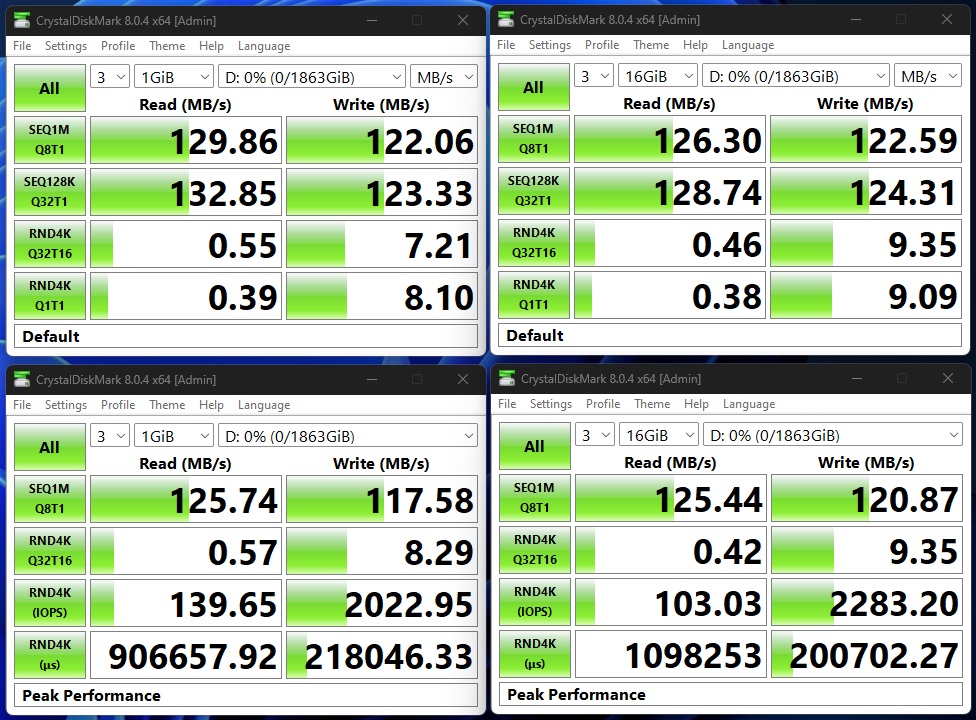Open MB/s unit dropdown in top-right window
976x720 pixels.
(x=927, y=76)
